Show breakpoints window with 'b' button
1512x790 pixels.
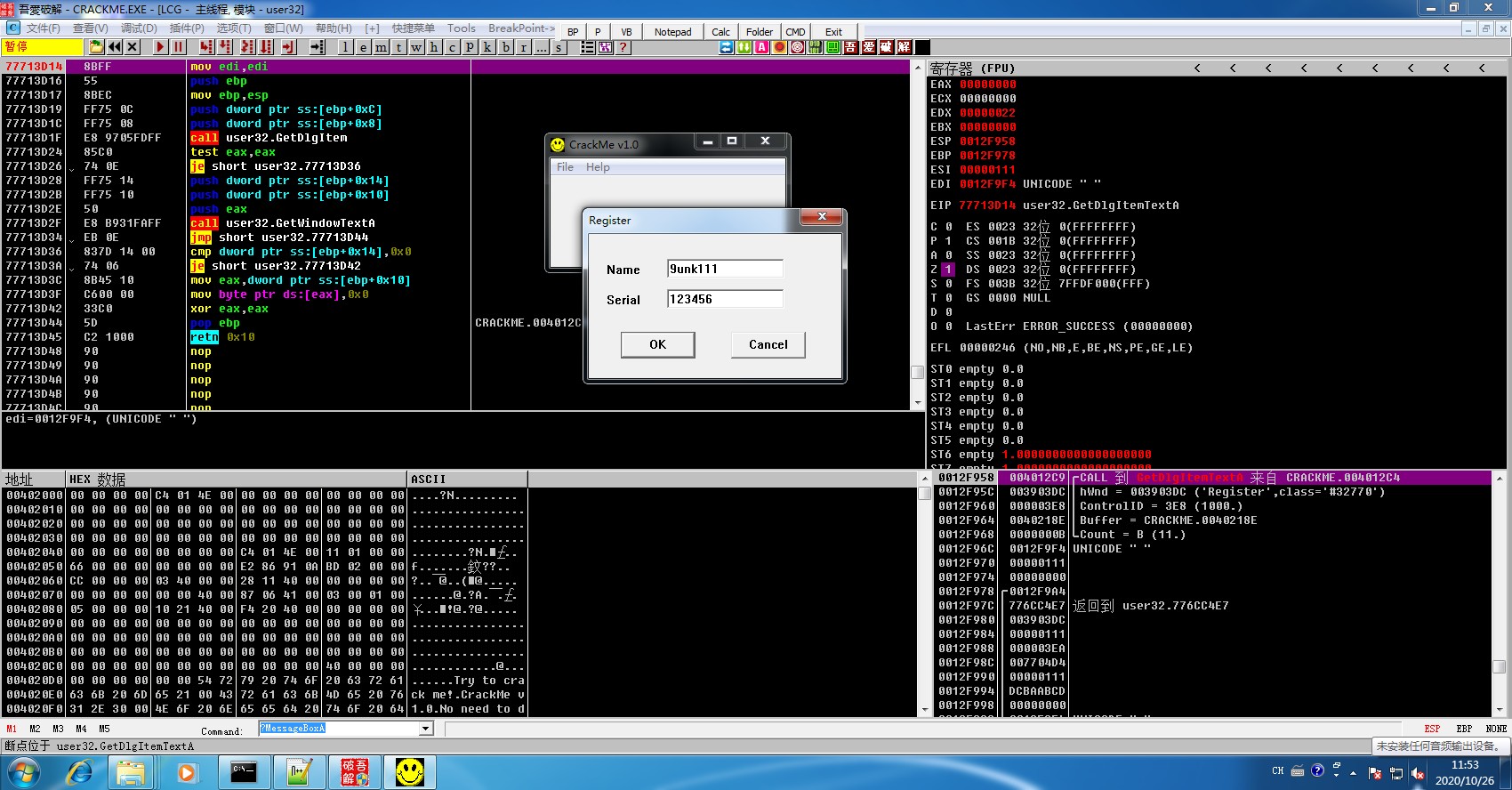(505, 47)
